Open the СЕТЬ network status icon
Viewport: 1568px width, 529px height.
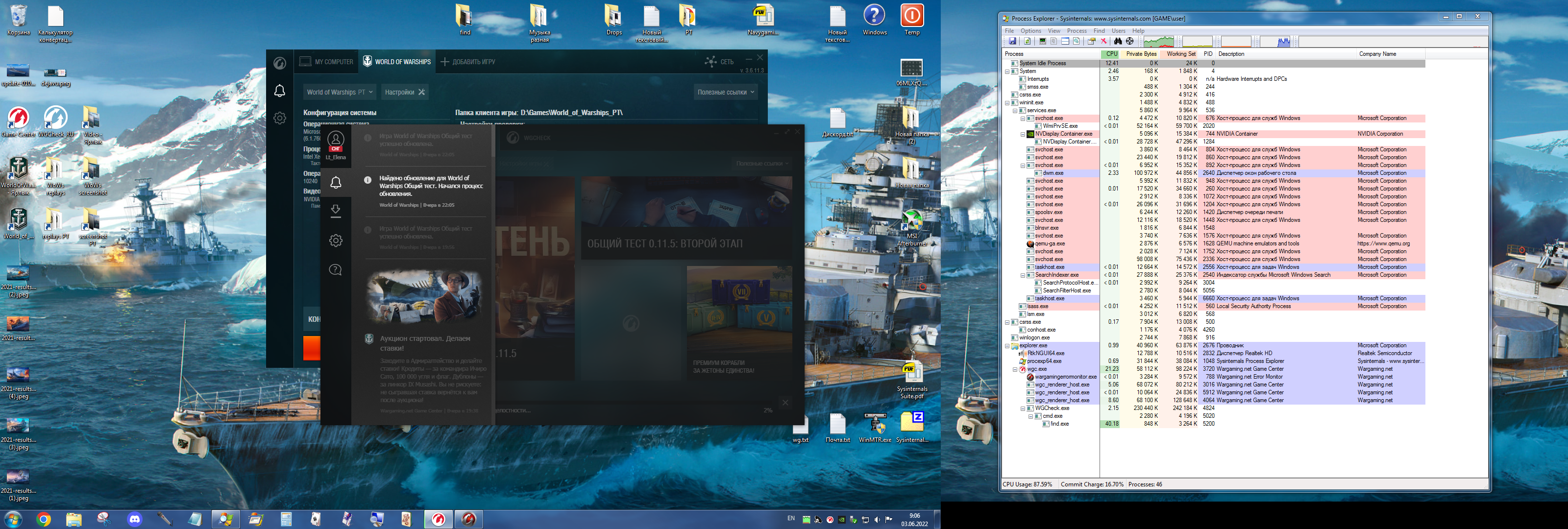(x=719, y=62)
